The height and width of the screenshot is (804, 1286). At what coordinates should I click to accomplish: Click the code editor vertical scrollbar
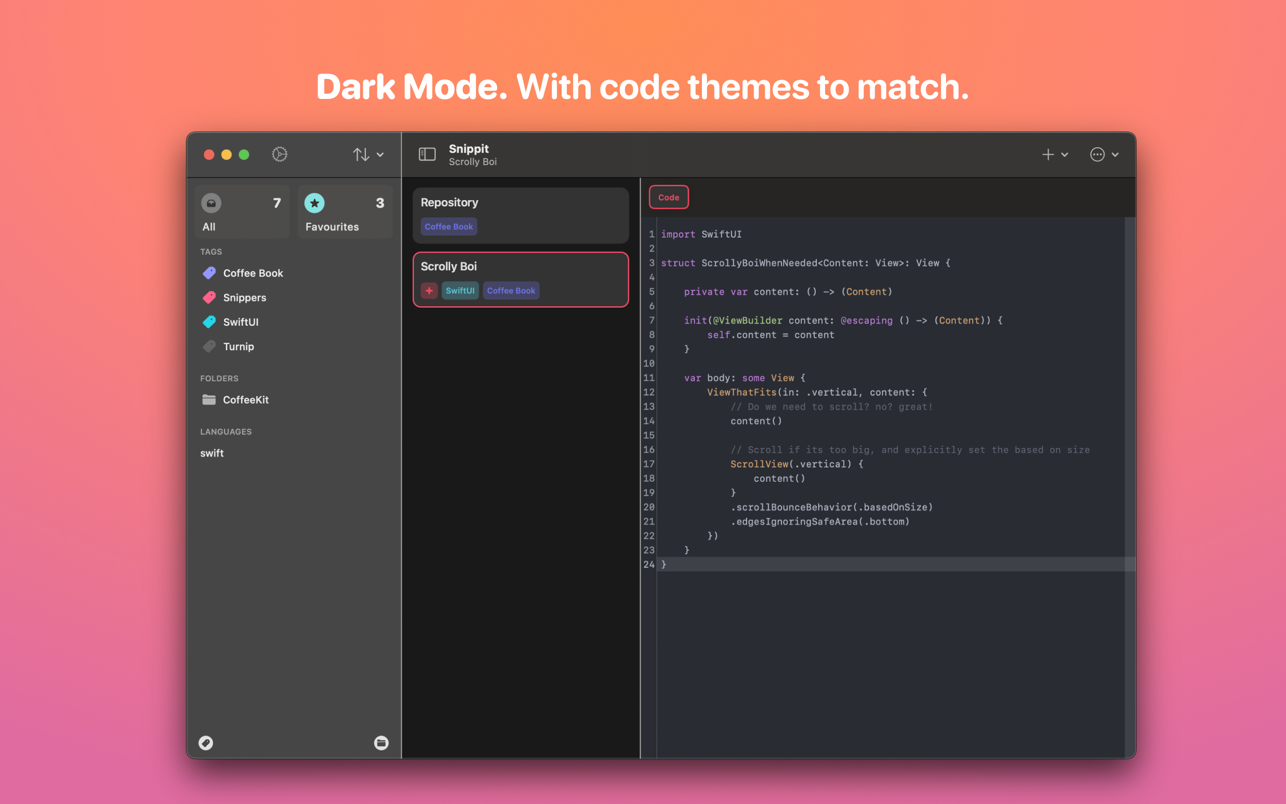(1130, 487)
